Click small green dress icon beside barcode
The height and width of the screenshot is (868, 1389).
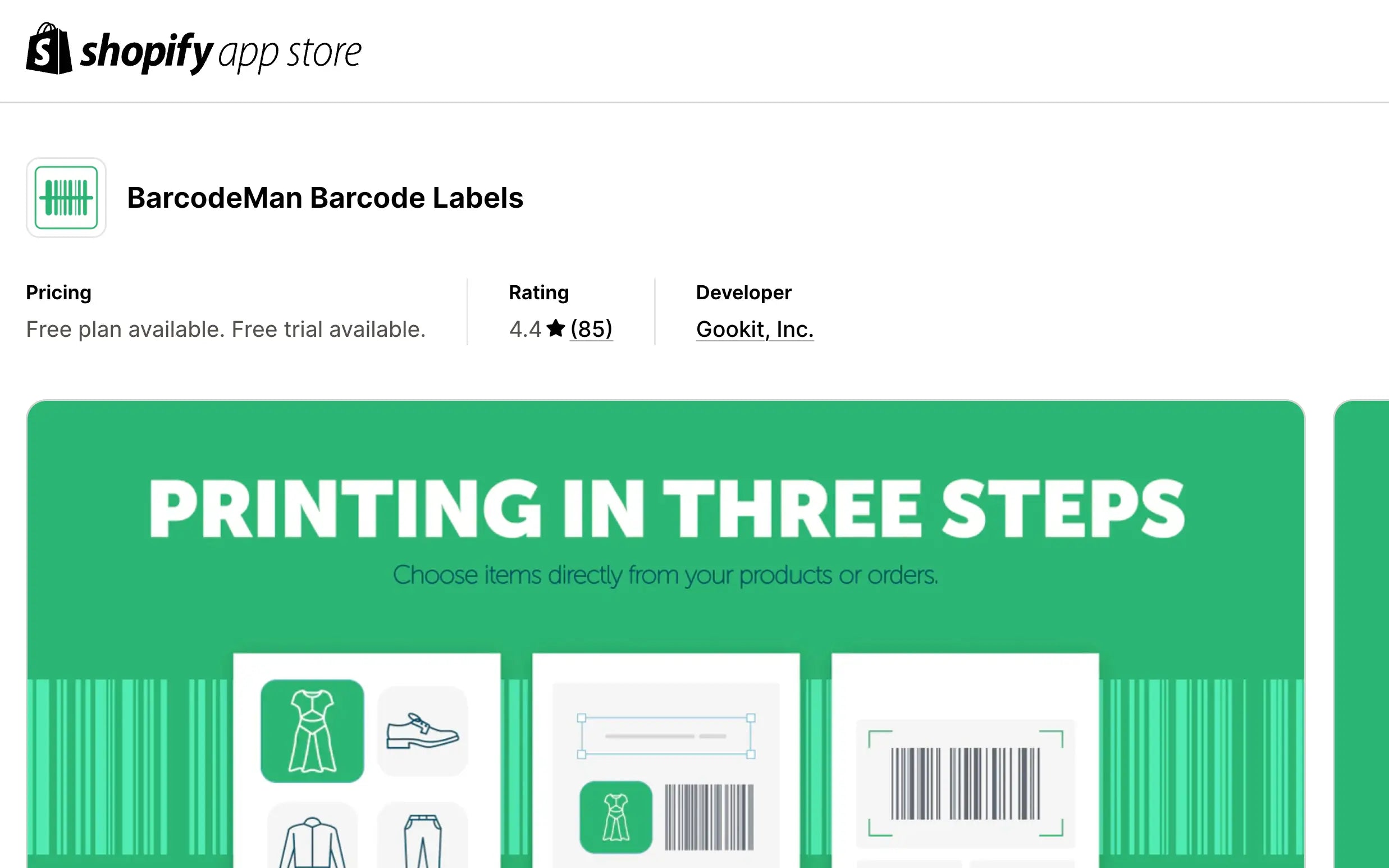[x=615, y=817]
